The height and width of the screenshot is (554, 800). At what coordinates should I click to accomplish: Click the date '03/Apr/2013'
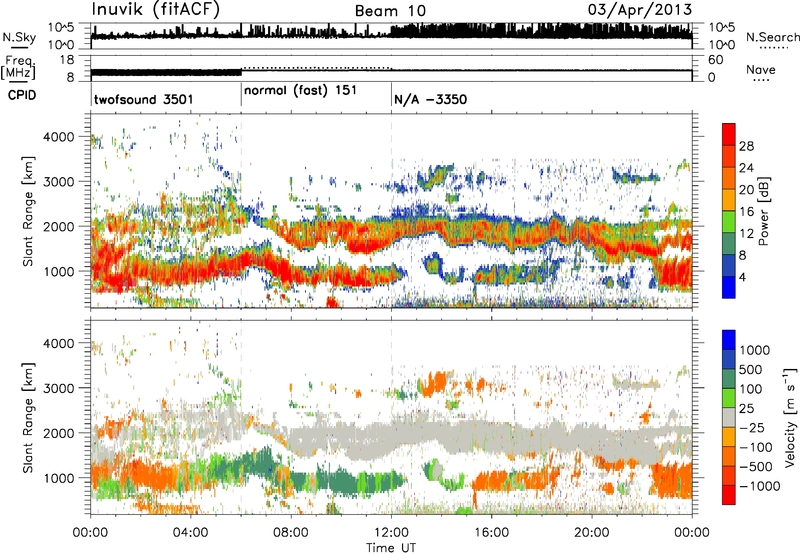click(x=640, y=9)
